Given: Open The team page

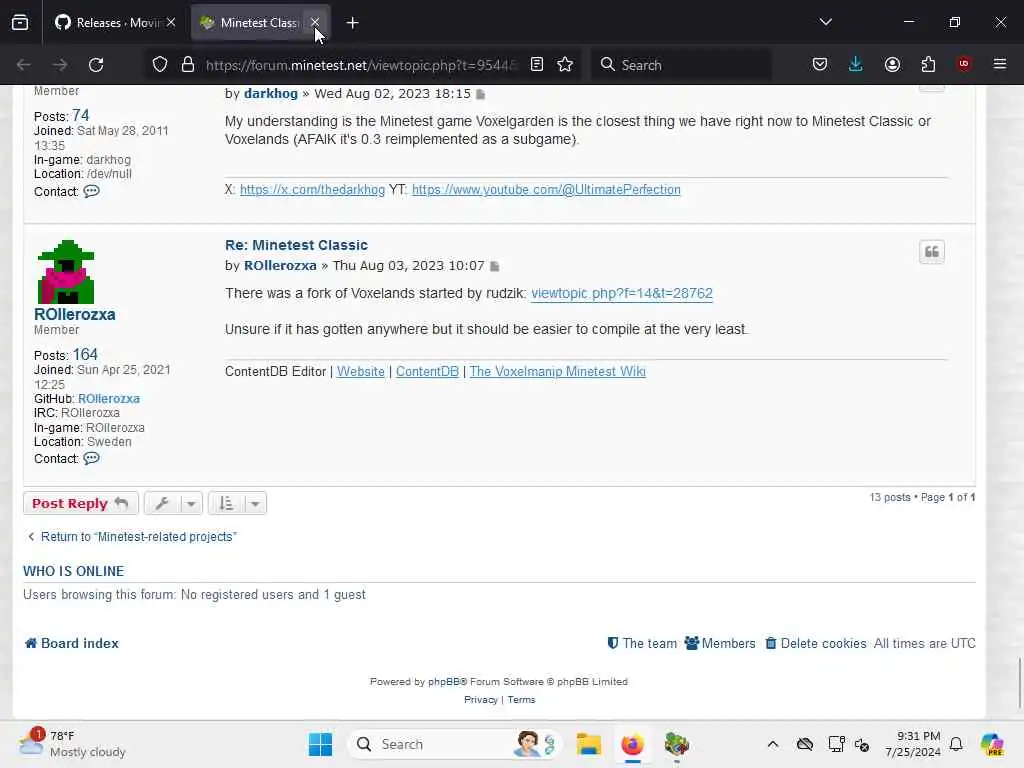Looking at the screenshot, I should tap(642, 643).
